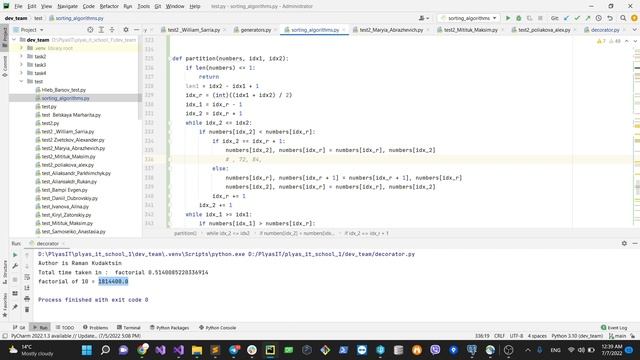The width and height of the screenshot is (640, 360).
Task: Toggle scroll to end in Run console
Action: (x=27, y=288)
